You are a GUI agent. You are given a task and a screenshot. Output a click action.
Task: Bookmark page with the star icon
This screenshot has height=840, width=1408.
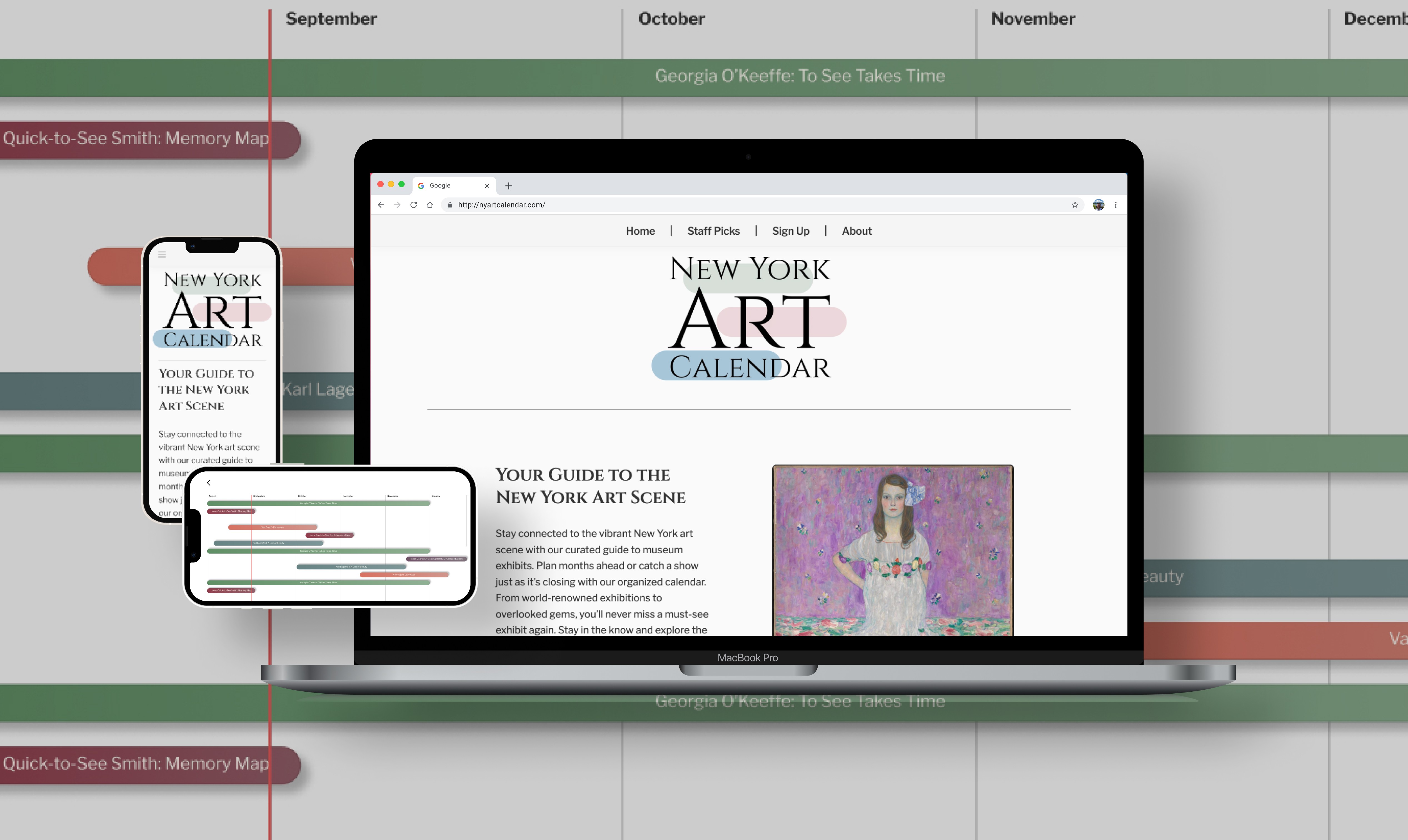tap(1075, 205)
